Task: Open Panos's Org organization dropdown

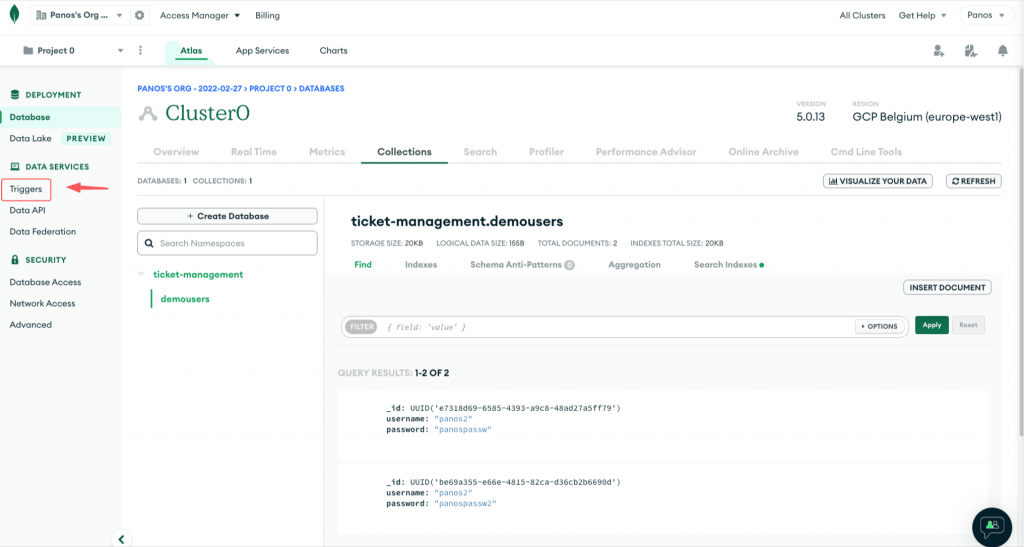Action: click(79, 15)
